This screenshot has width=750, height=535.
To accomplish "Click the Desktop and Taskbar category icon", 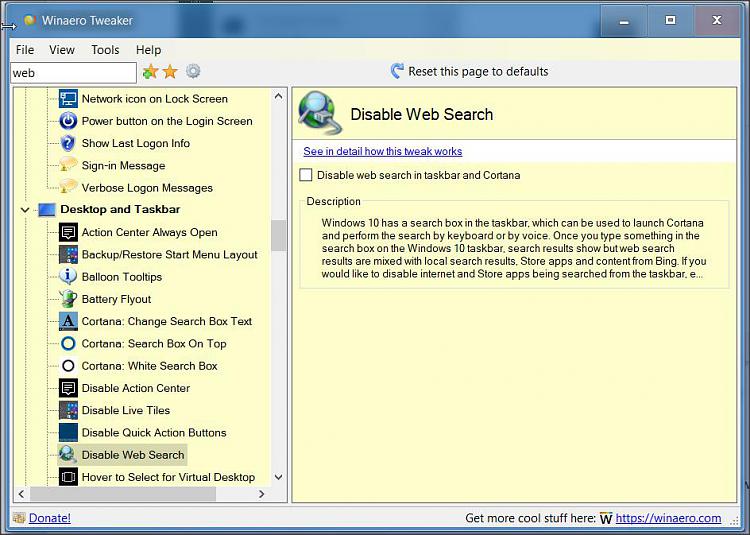I will (47, 209).
